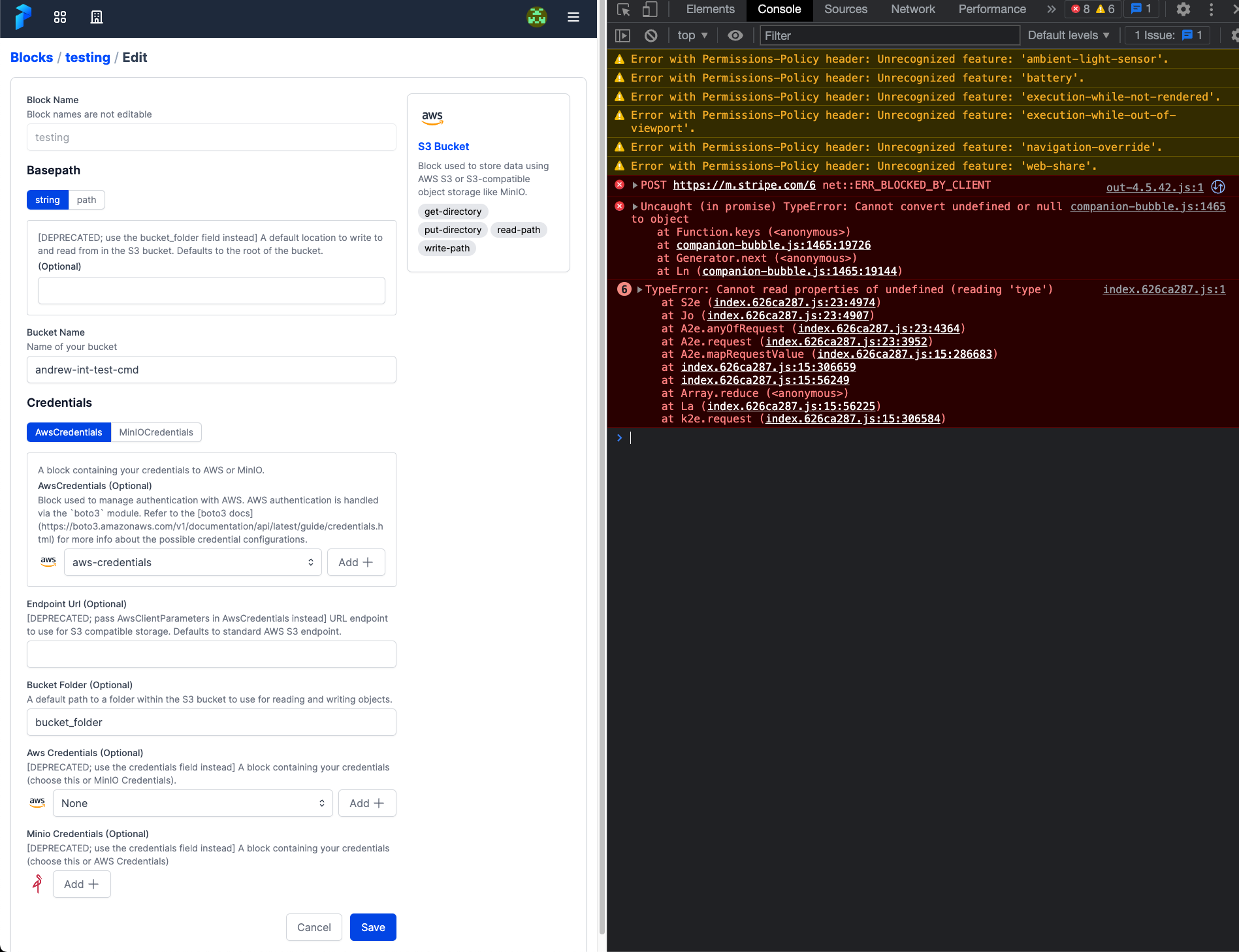1239x952 pixels.
Task: Clear the console with the no-entry icon
Action: click(651, 36)
